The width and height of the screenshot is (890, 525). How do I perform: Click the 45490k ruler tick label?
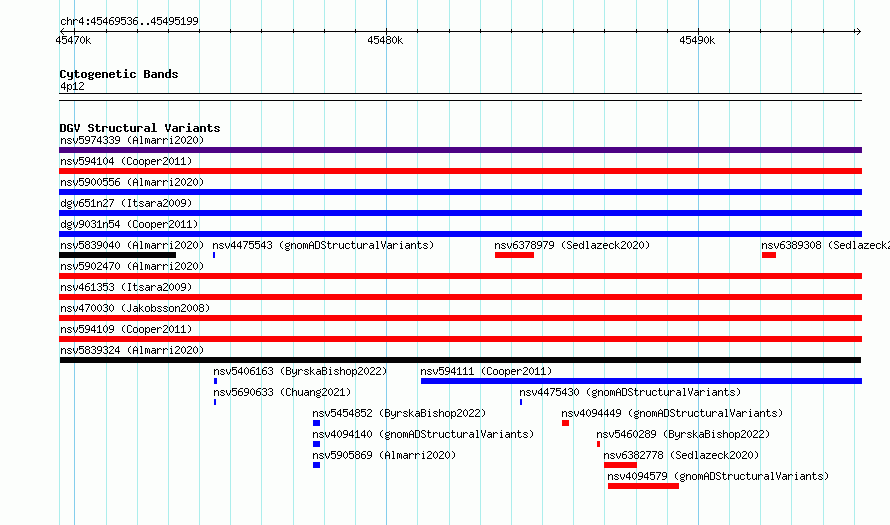pos(697,40)
